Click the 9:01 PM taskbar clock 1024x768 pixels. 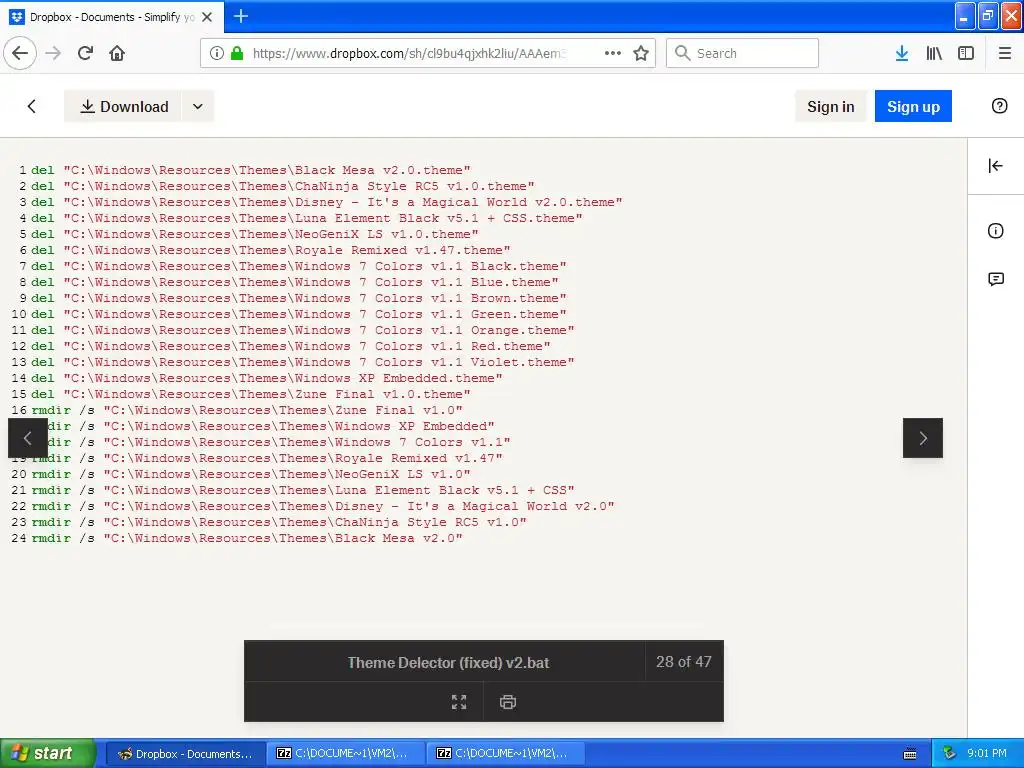[987, 754]
